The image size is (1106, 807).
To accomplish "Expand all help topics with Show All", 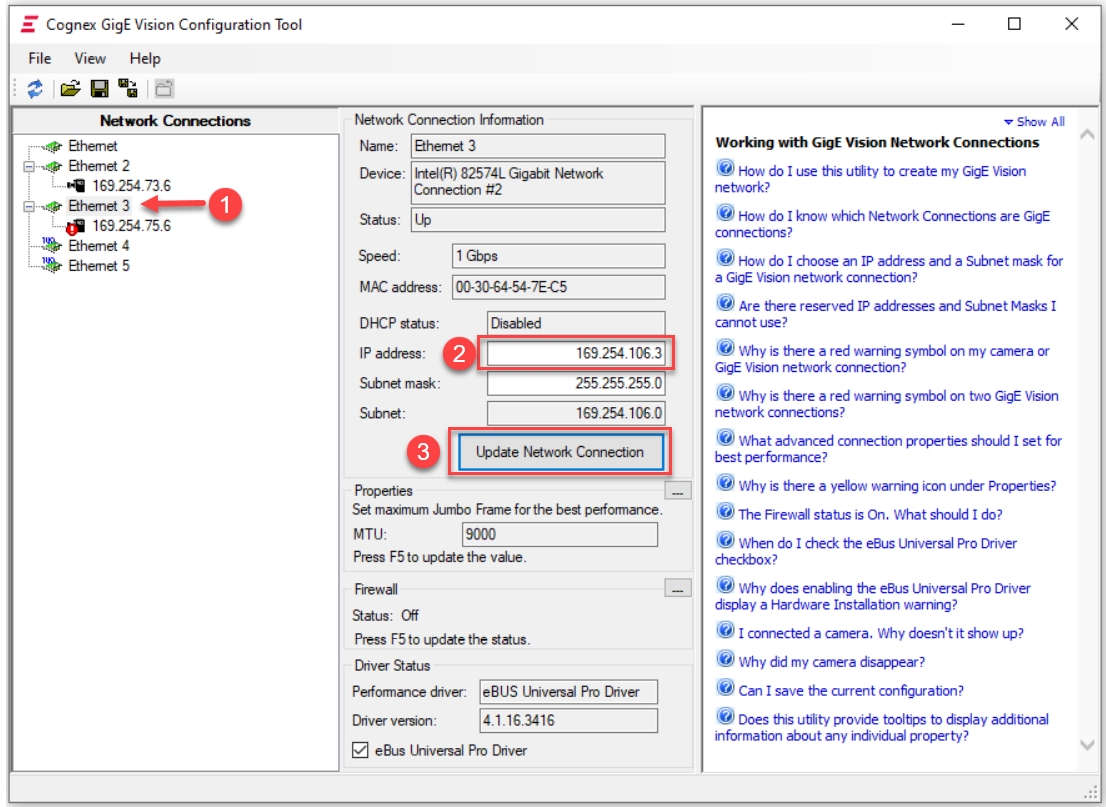I will click(1034, 122).
